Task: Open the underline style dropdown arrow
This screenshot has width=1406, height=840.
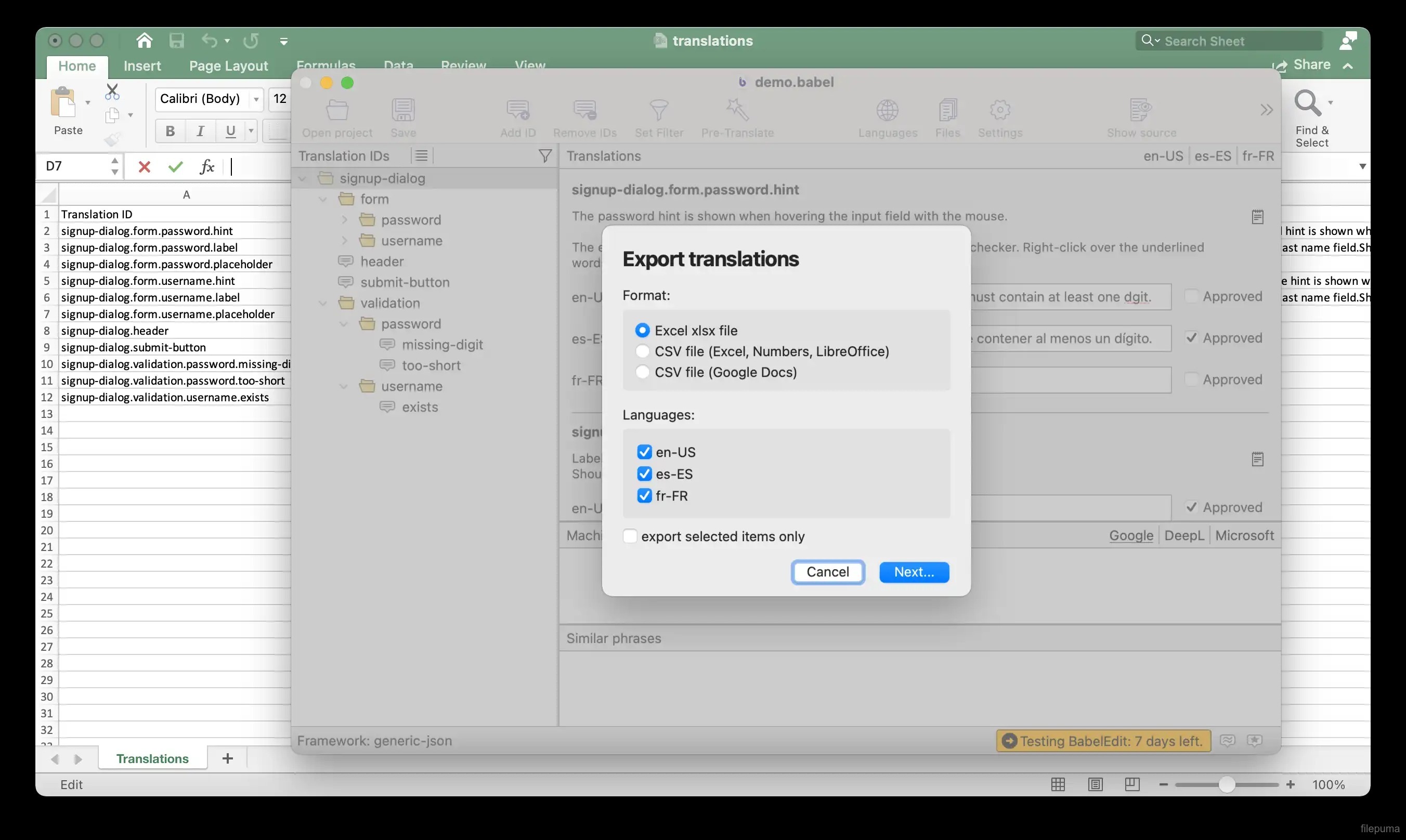Action: 251,132
